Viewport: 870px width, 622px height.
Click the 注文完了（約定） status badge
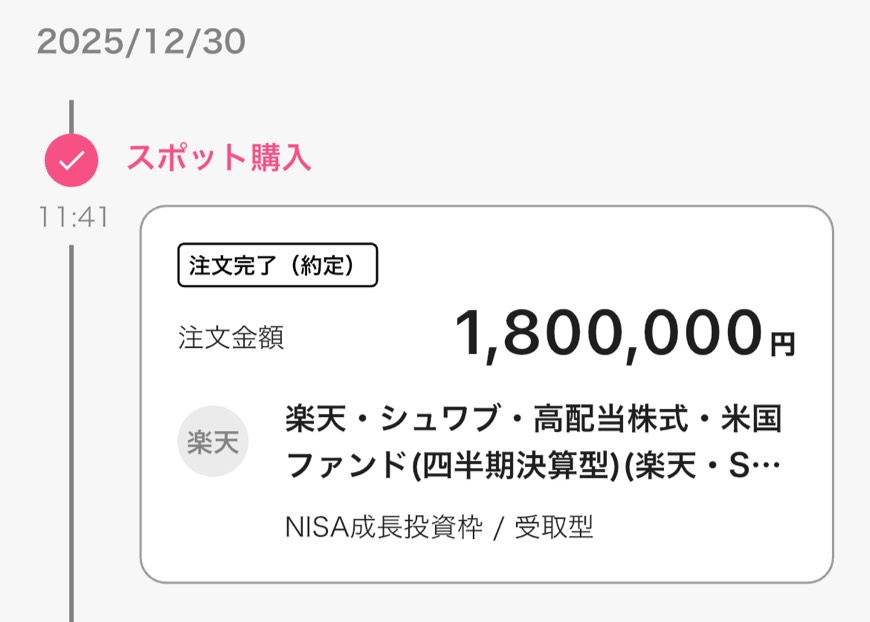[277, 265]
